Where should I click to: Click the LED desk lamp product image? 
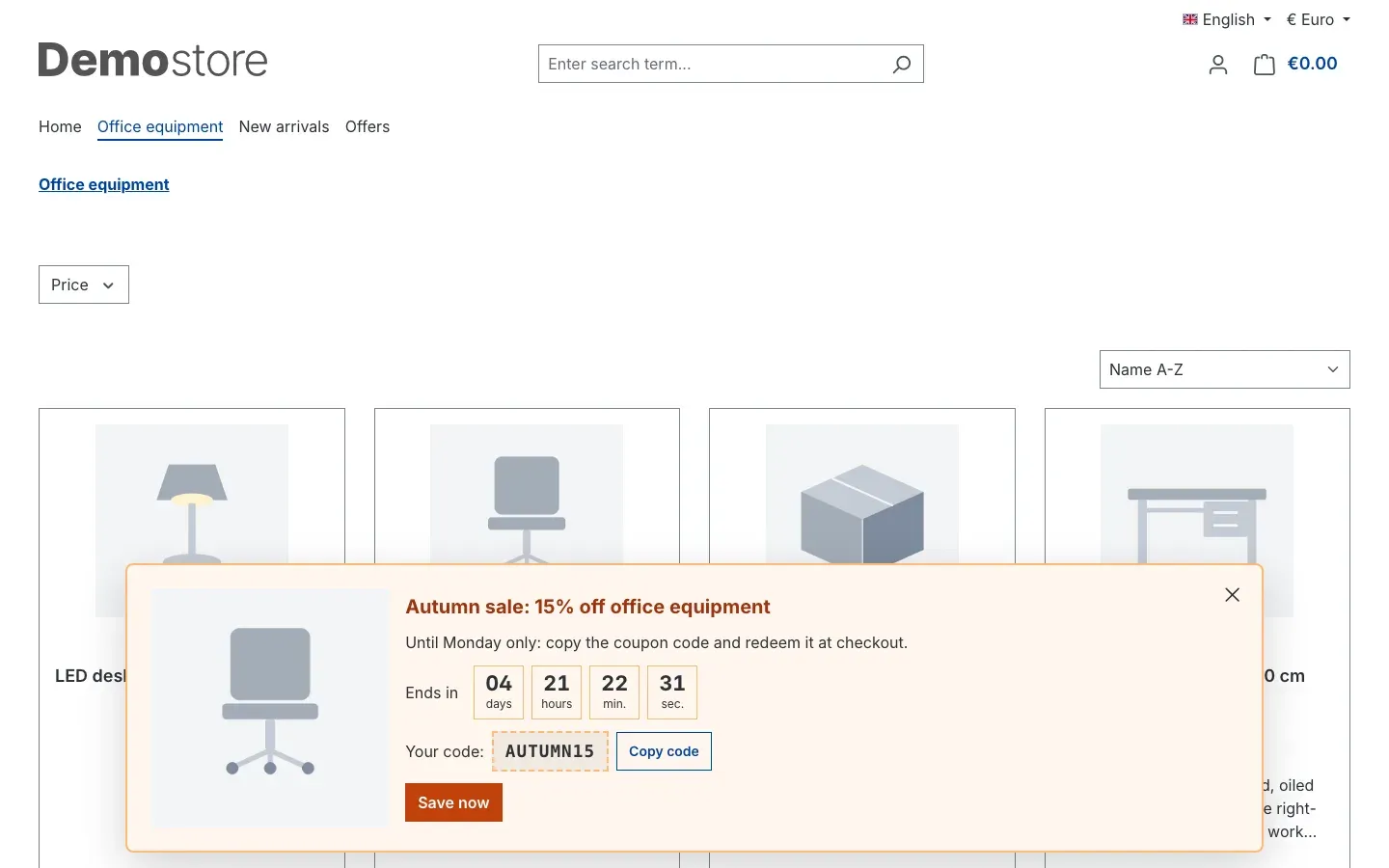click(x=192, y=494)
